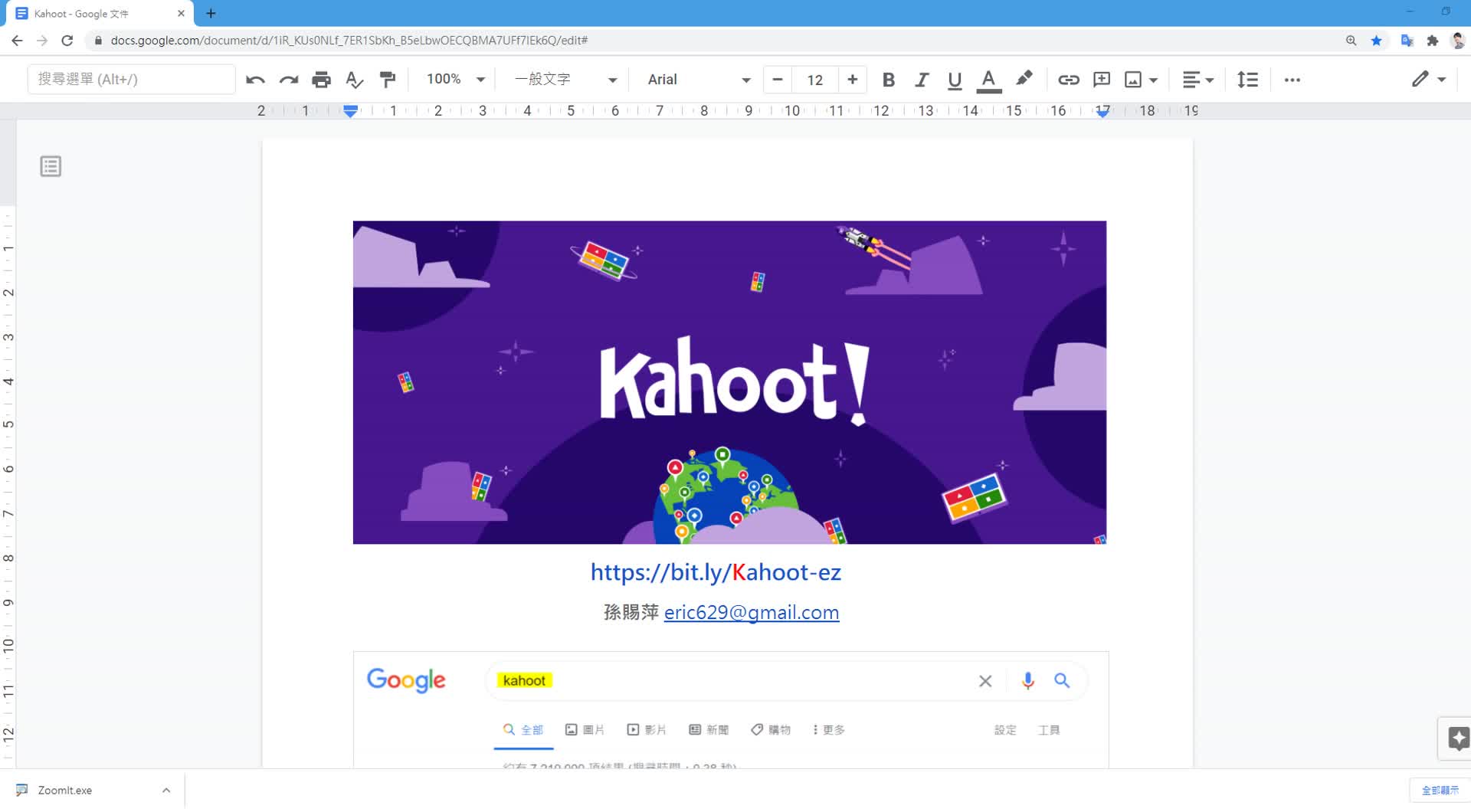Screen dimensions: 1471x812
Task: Click the site lock icon
Action: point(98,41)
